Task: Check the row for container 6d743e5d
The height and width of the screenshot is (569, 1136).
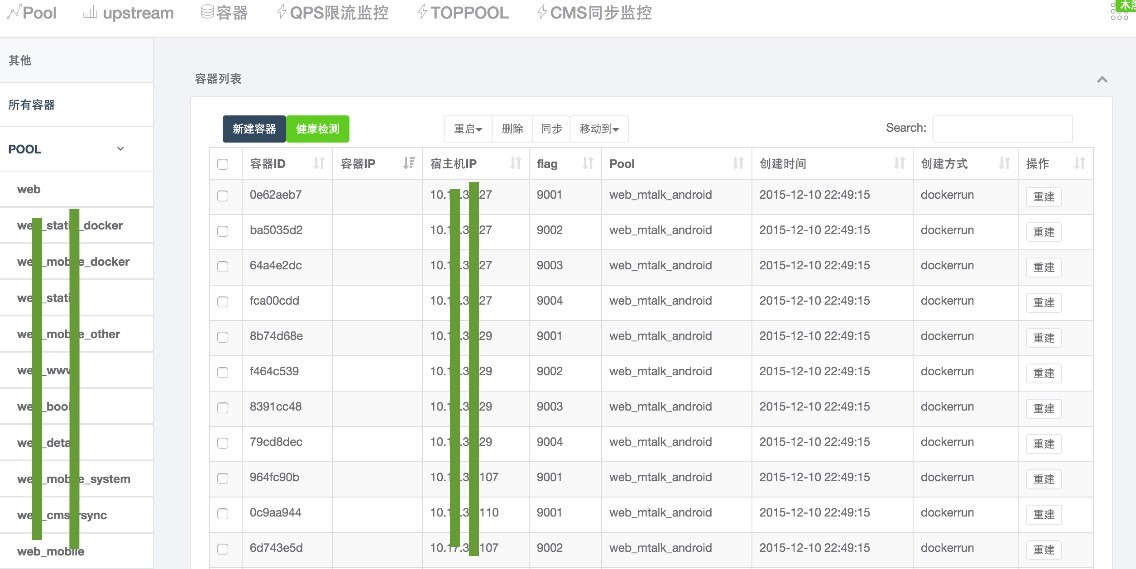Action: [222, 549]
